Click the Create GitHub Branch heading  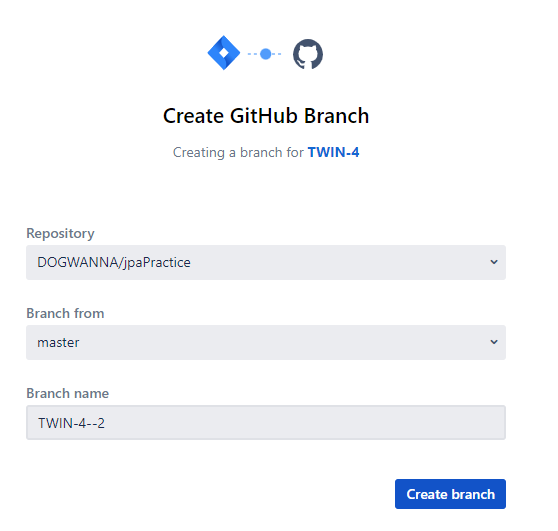click(266, 116)
